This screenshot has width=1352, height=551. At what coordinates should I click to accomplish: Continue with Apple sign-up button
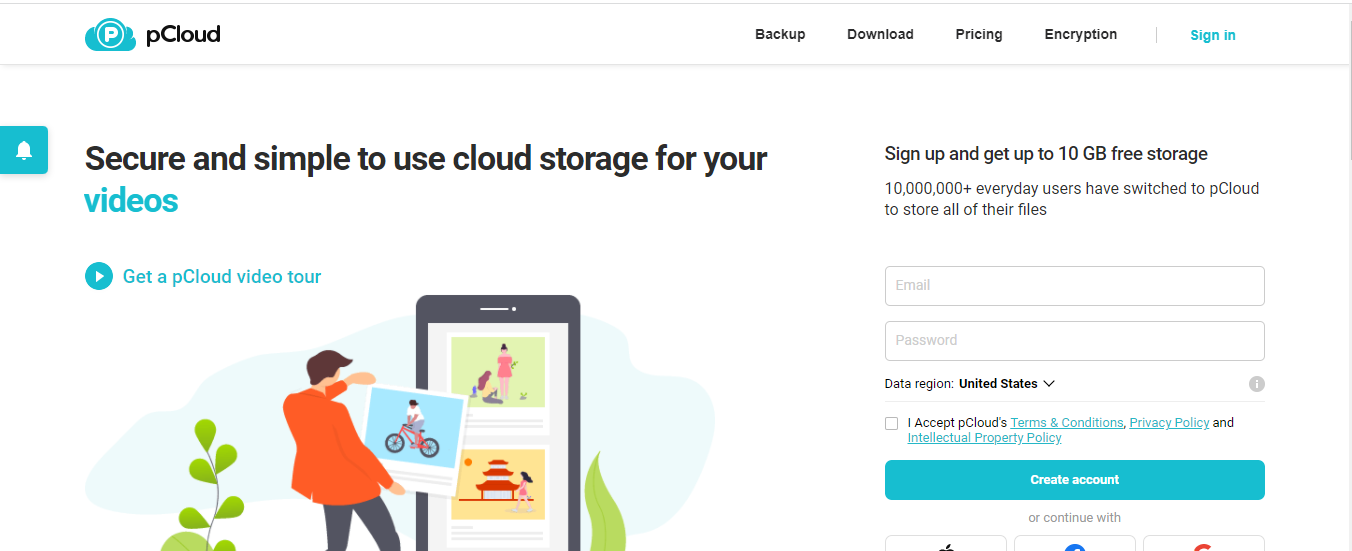(946, 544)
